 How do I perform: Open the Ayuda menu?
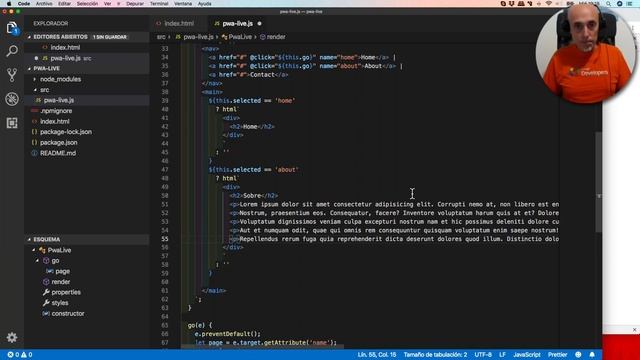coord(204,4)
